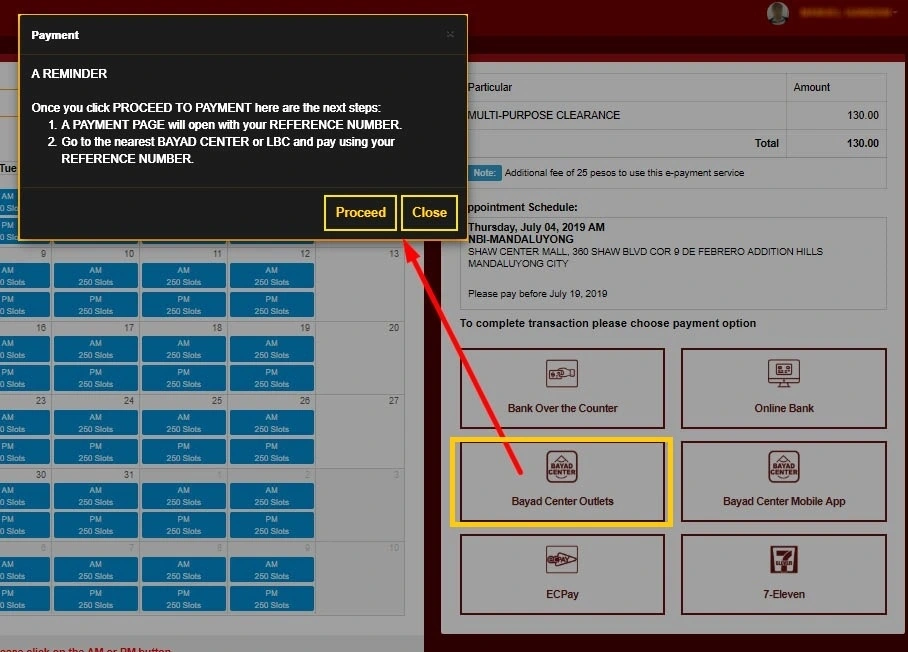The width and height of the screenshot is (908, 652).
Task: Pick the Bayad Center Outlets payment option
Action: (x=562, y=481)
